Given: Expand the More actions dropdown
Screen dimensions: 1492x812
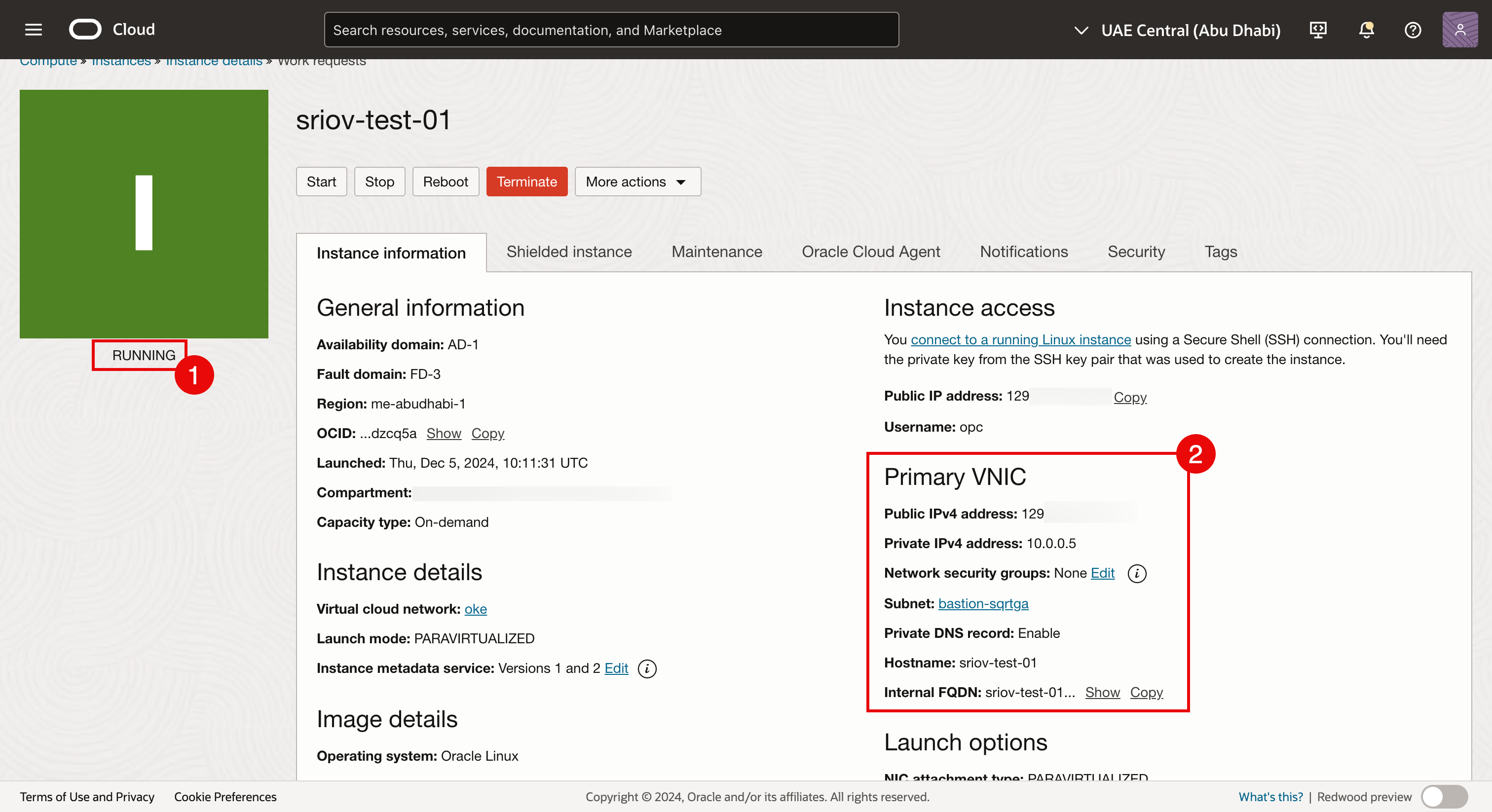Looking at the screenshot, I should click(x=637, y=182).
